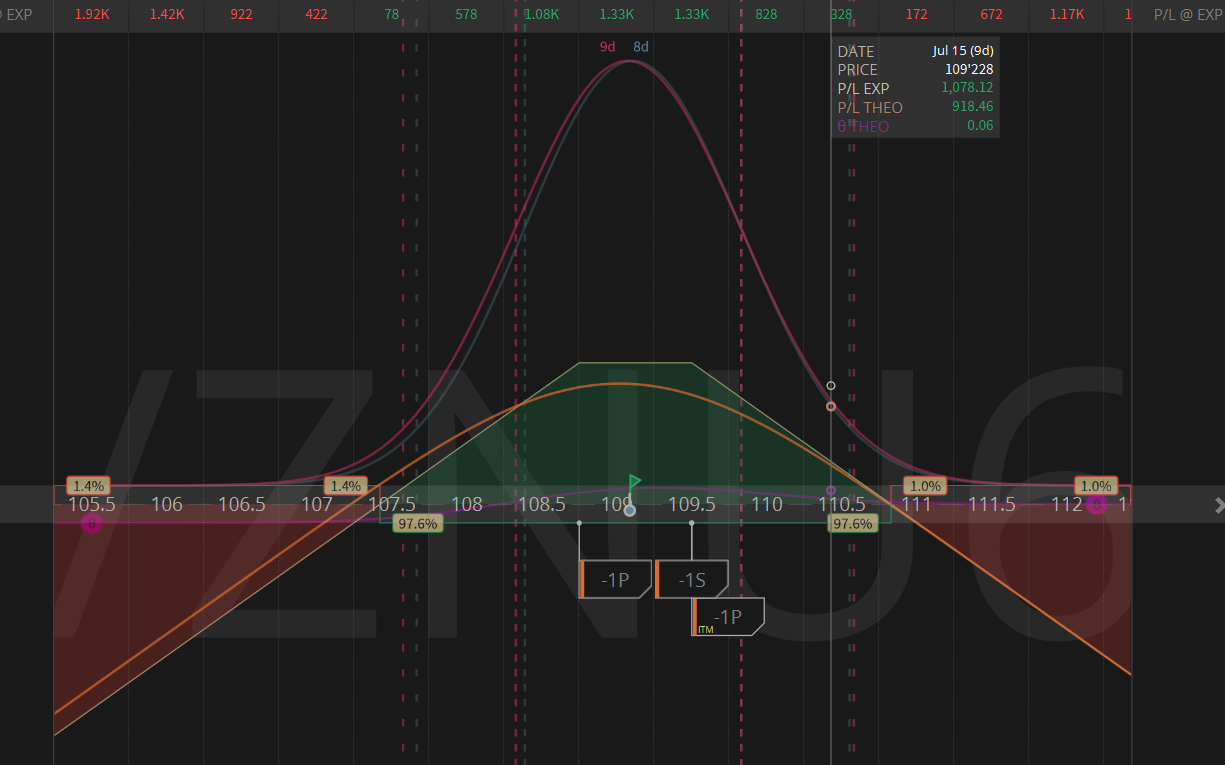Click the small purple circle near 110.5
The width and height of the screenshot is (1225, 765).
(831, 490)
